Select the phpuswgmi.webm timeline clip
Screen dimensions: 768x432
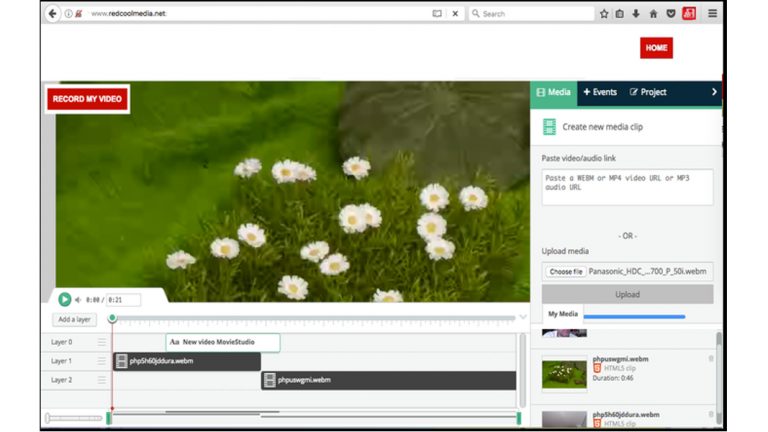tap(388, 380)
